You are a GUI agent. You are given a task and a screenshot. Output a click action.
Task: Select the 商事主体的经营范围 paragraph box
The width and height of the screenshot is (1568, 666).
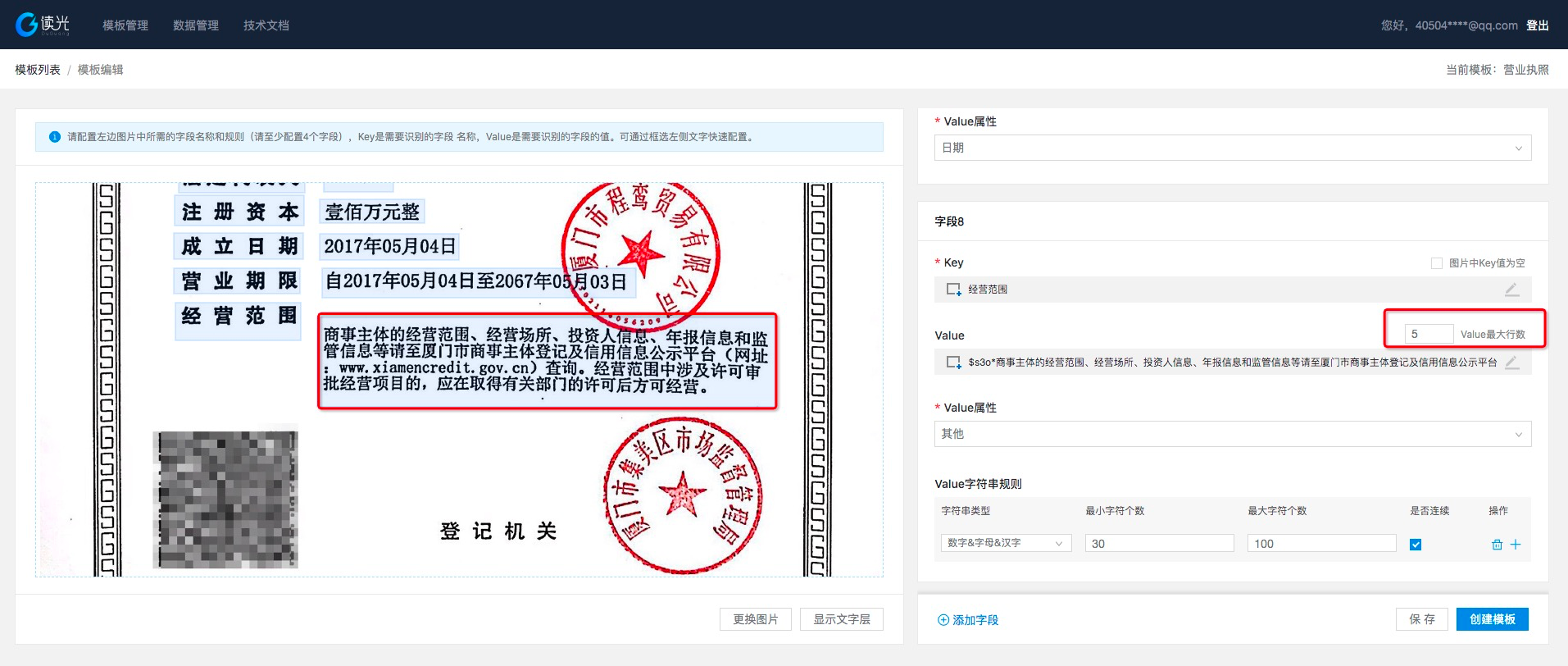point(547,361)
